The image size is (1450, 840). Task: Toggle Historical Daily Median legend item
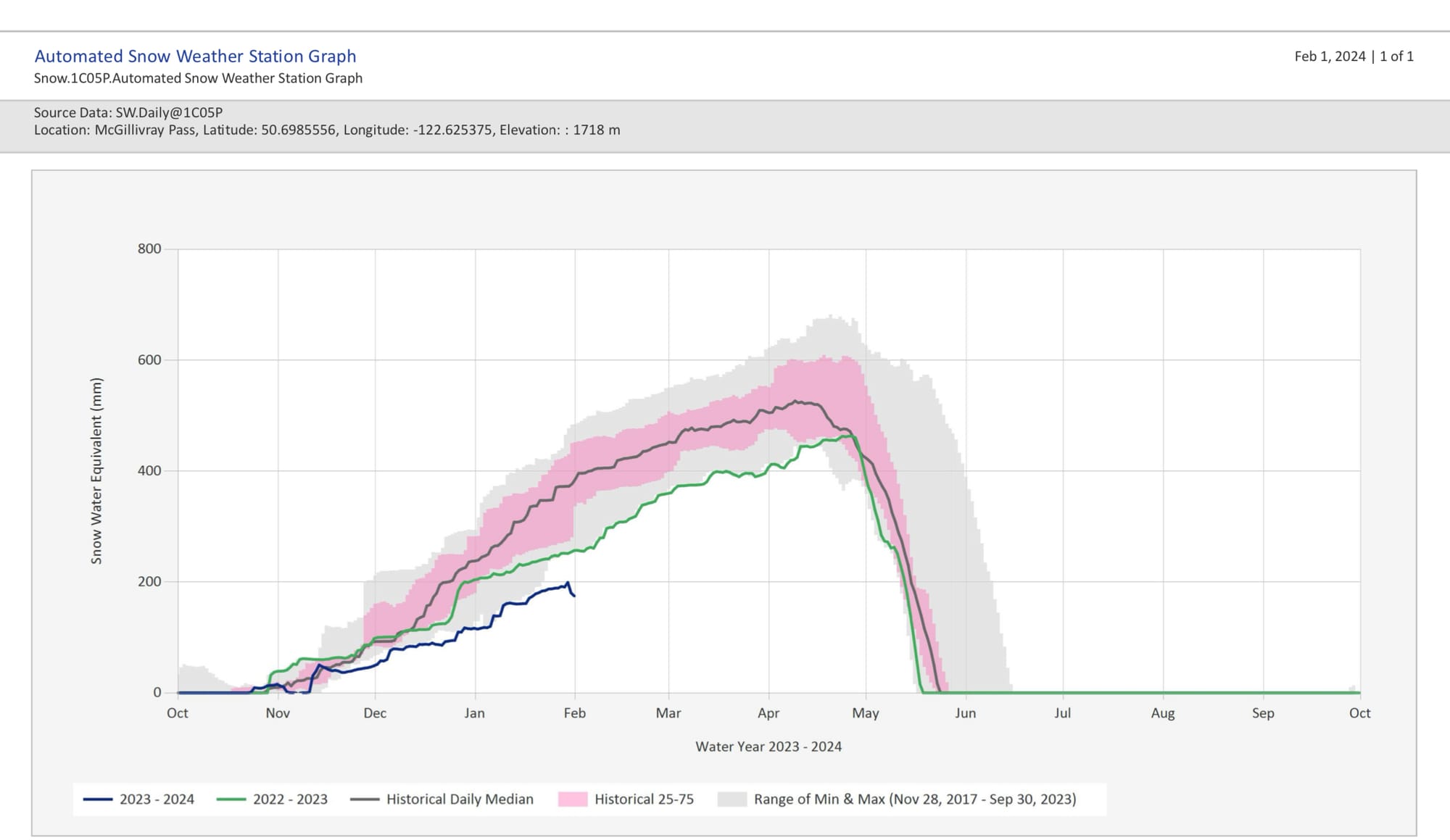point(459,799)
